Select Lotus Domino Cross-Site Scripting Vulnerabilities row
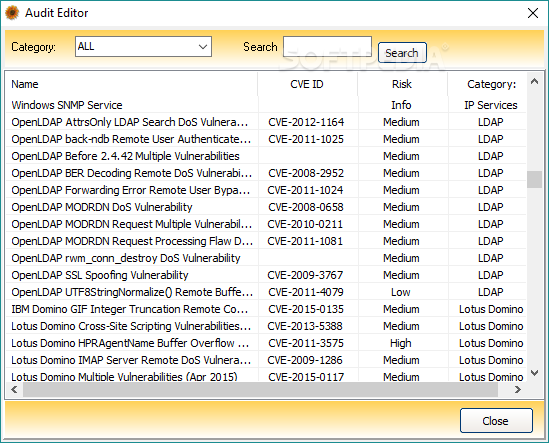This screenshot has width=549, height=443. [x=266, y=326]
